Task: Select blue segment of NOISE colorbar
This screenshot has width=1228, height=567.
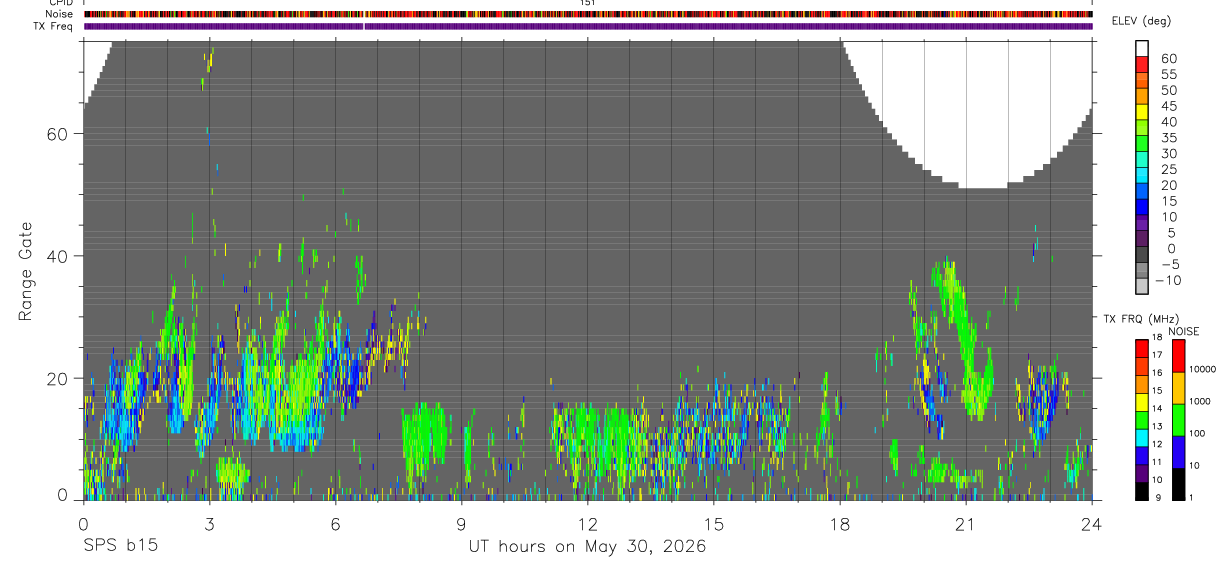Action: pos(1178,452)
